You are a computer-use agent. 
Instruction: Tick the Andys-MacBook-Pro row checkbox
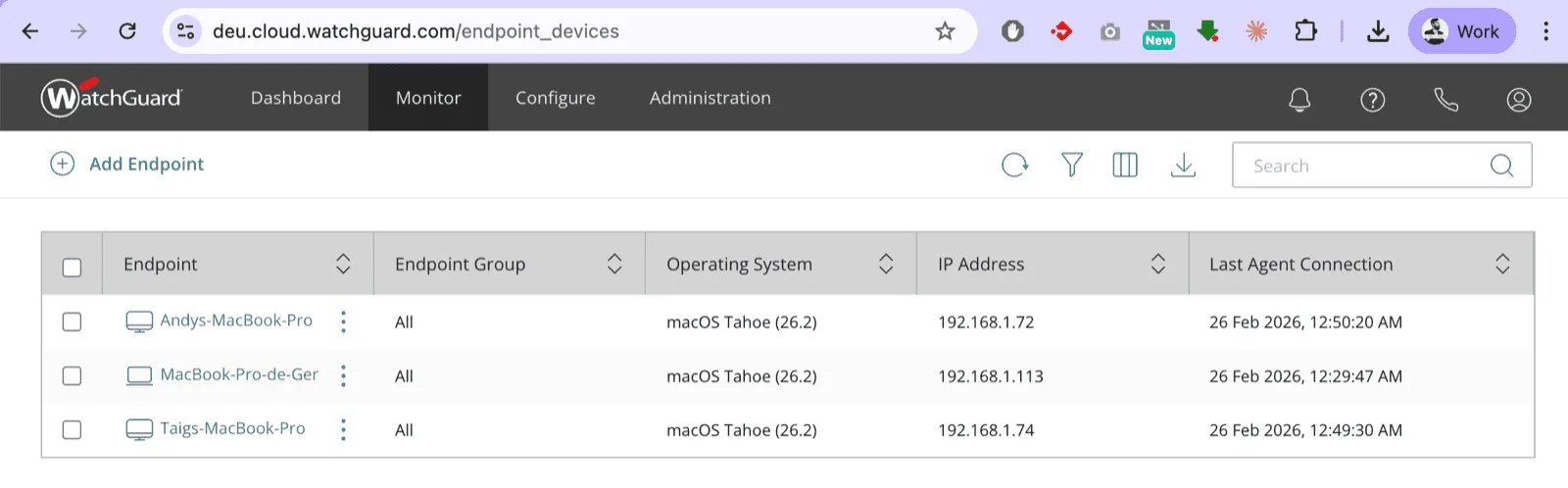(x=72, y=321)
